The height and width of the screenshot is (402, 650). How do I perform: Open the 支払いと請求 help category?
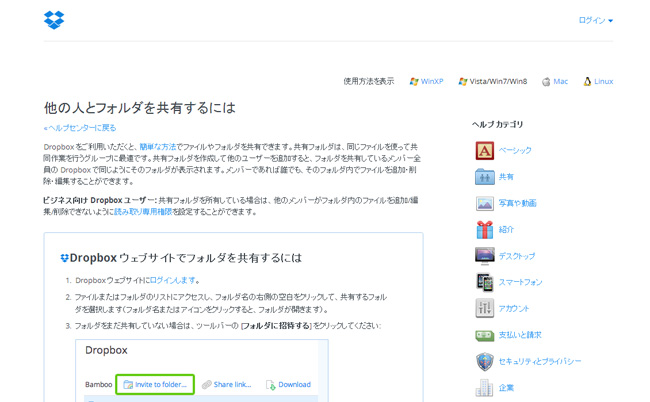(520, 335)
